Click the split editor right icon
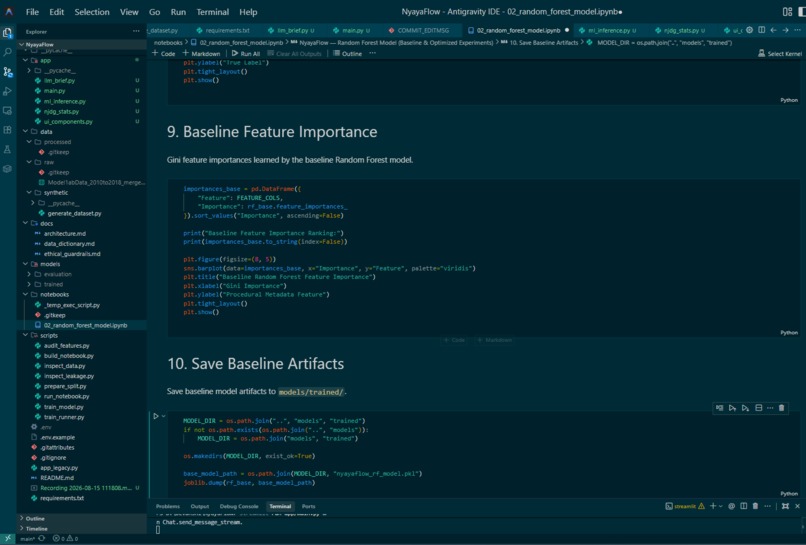The width and height of the screenshot is (806, 545). (761, 30)
